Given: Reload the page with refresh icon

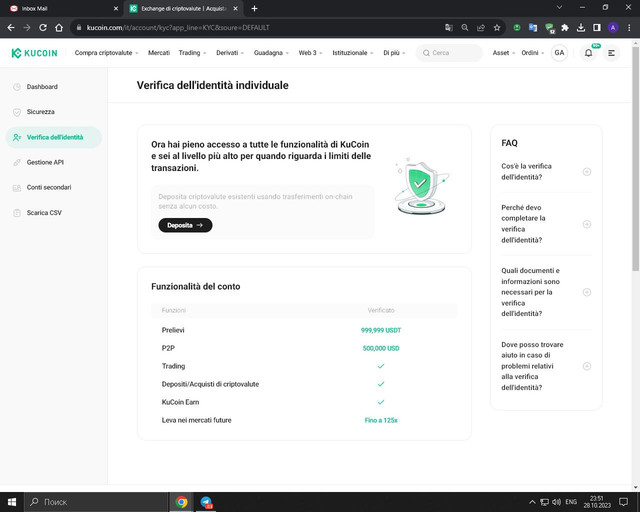Looking at the screenshot, I should 43,27.
